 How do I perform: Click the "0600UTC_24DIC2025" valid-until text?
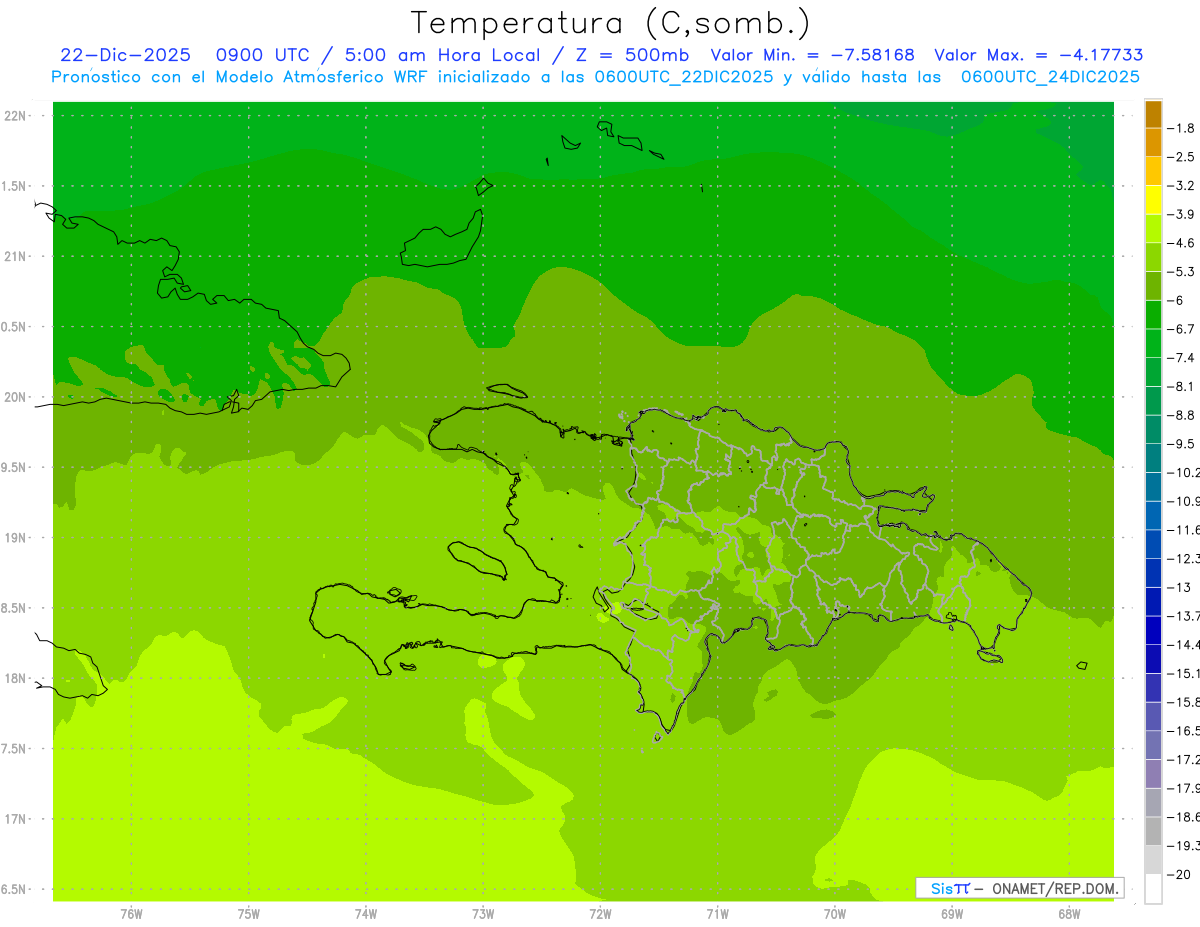(x=1050, y=77)
